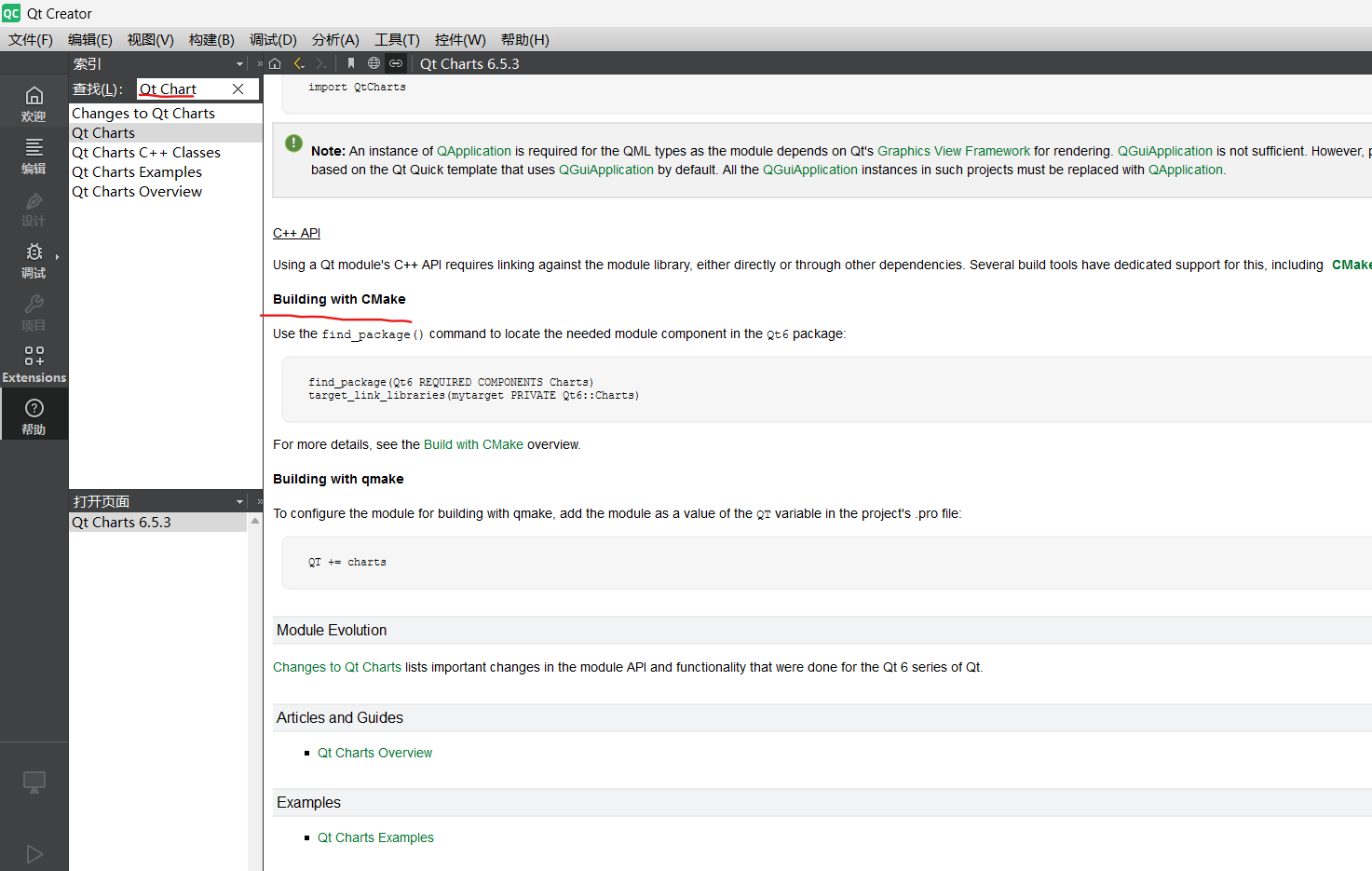The width and height of the screenshot is (1372, 871).
Task: Click the 'Building with qmake' heading
Action: click(338, 479)
